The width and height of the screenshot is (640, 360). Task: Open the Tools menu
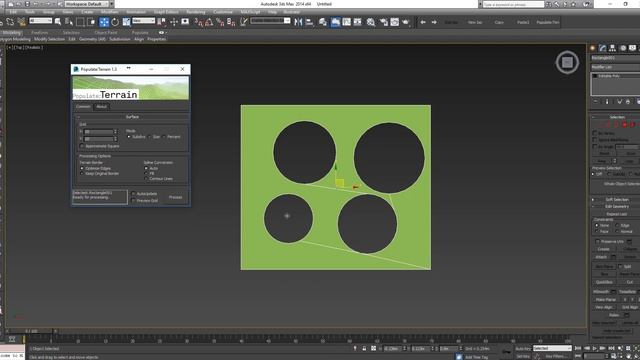30,12
